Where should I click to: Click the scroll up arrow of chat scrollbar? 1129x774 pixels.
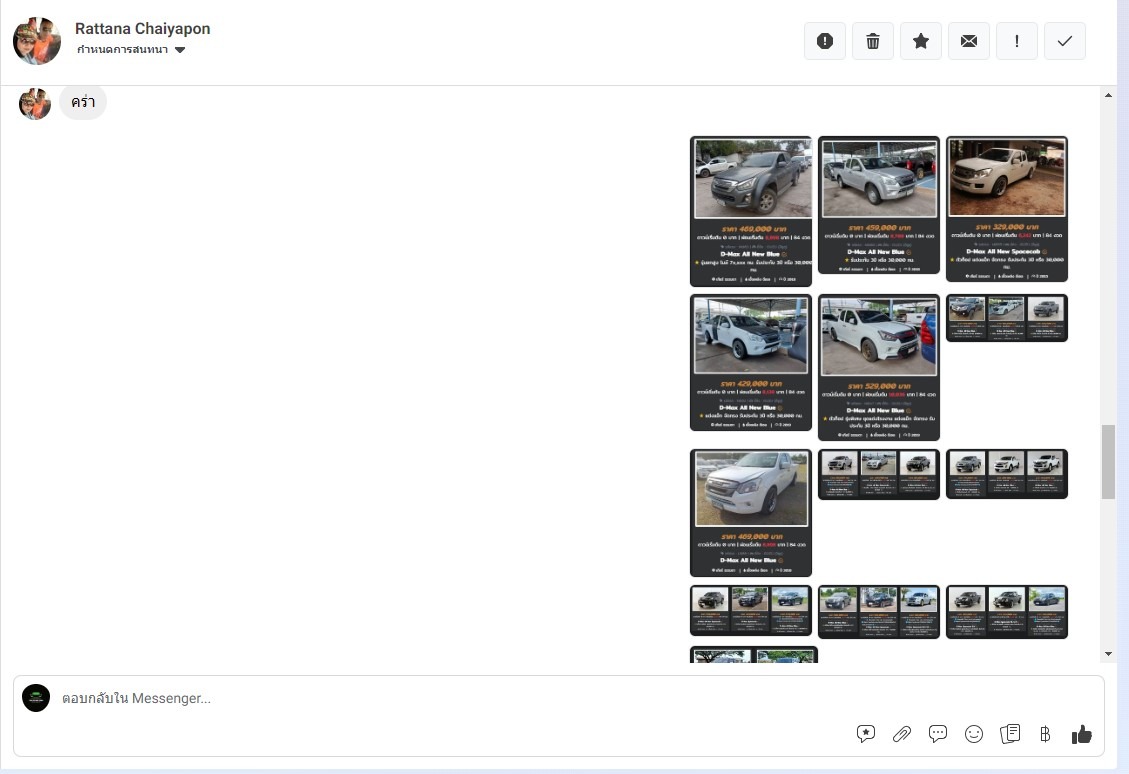coord(1108,95)
